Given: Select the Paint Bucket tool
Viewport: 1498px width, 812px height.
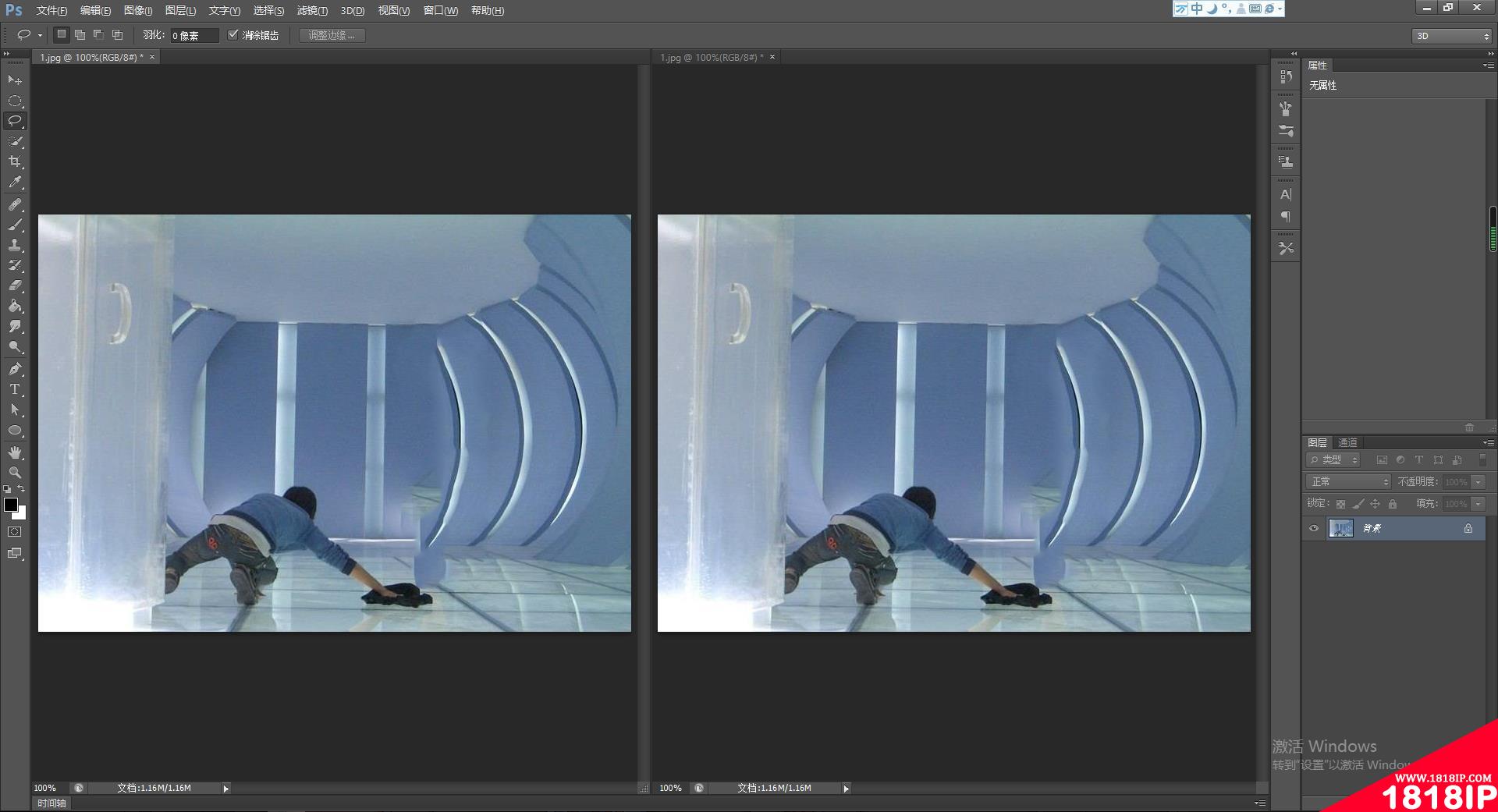Looking at the screenshot, I should 15,306.
